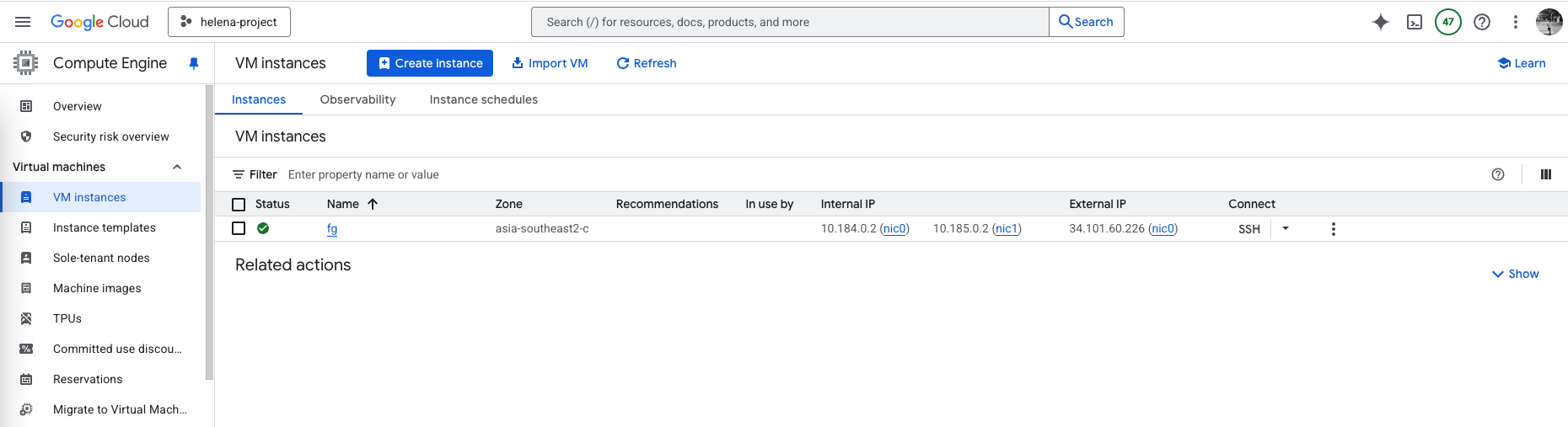Image resolution: width=1568 pixels, height=427 pixels.
Task: Select the checkbox for instance fg
Action: [239, 228]
